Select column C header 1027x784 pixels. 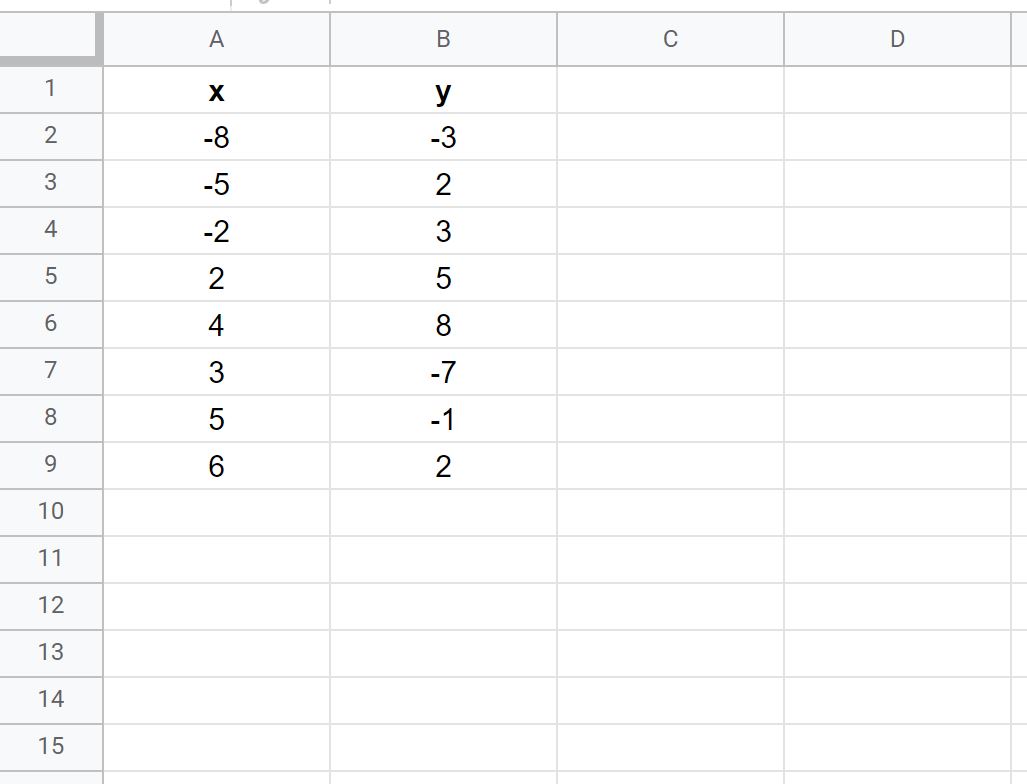click(670, 39)
